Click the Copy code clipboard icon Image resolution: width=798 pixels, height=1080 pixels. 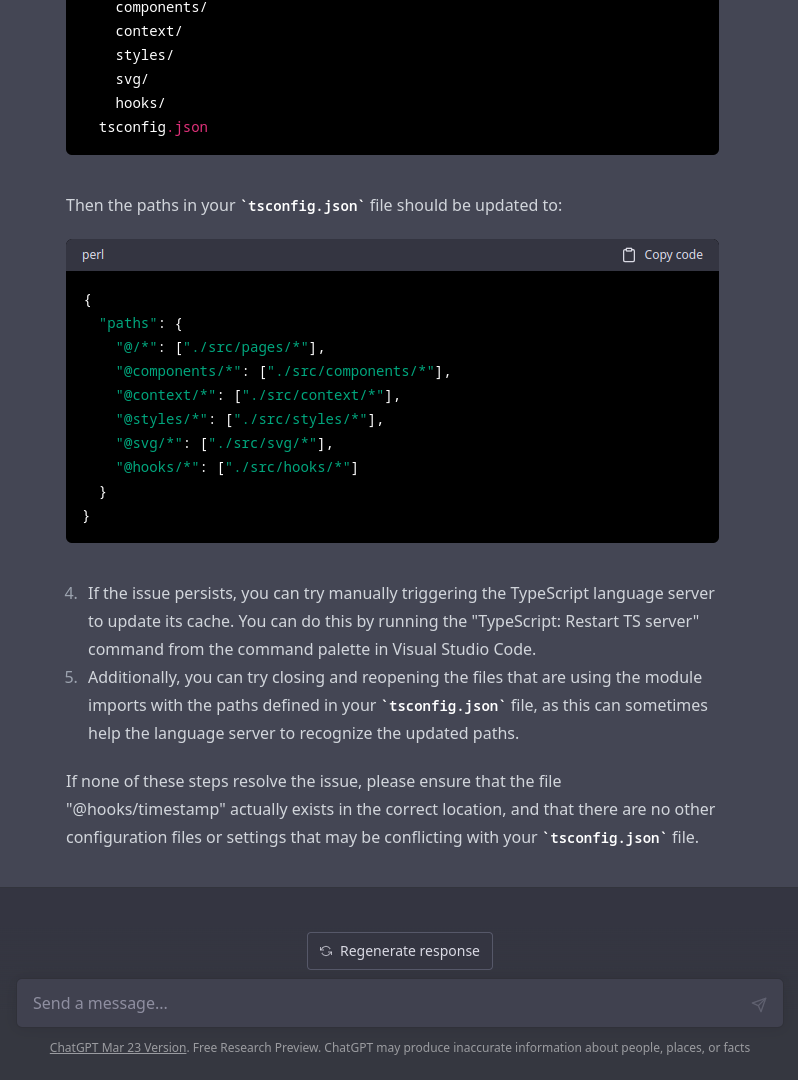629,255
